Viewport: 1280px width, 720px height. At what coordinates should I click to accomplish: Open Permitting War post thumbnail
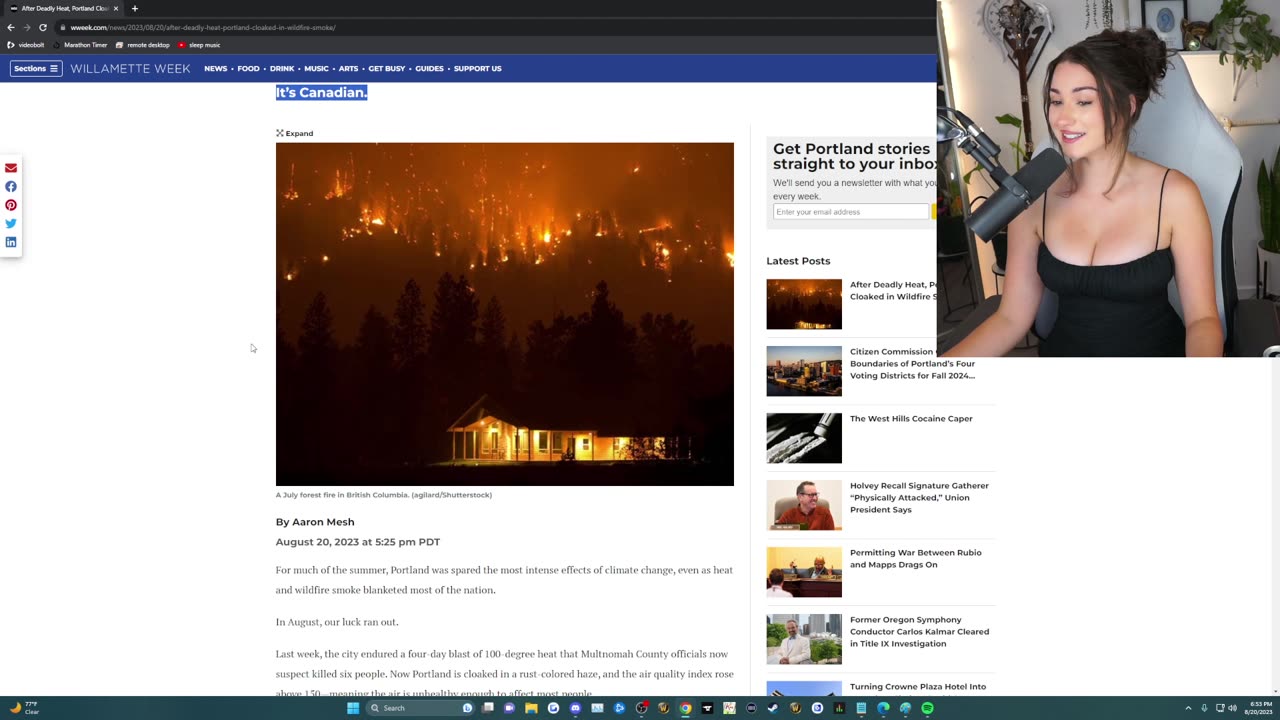804,572
